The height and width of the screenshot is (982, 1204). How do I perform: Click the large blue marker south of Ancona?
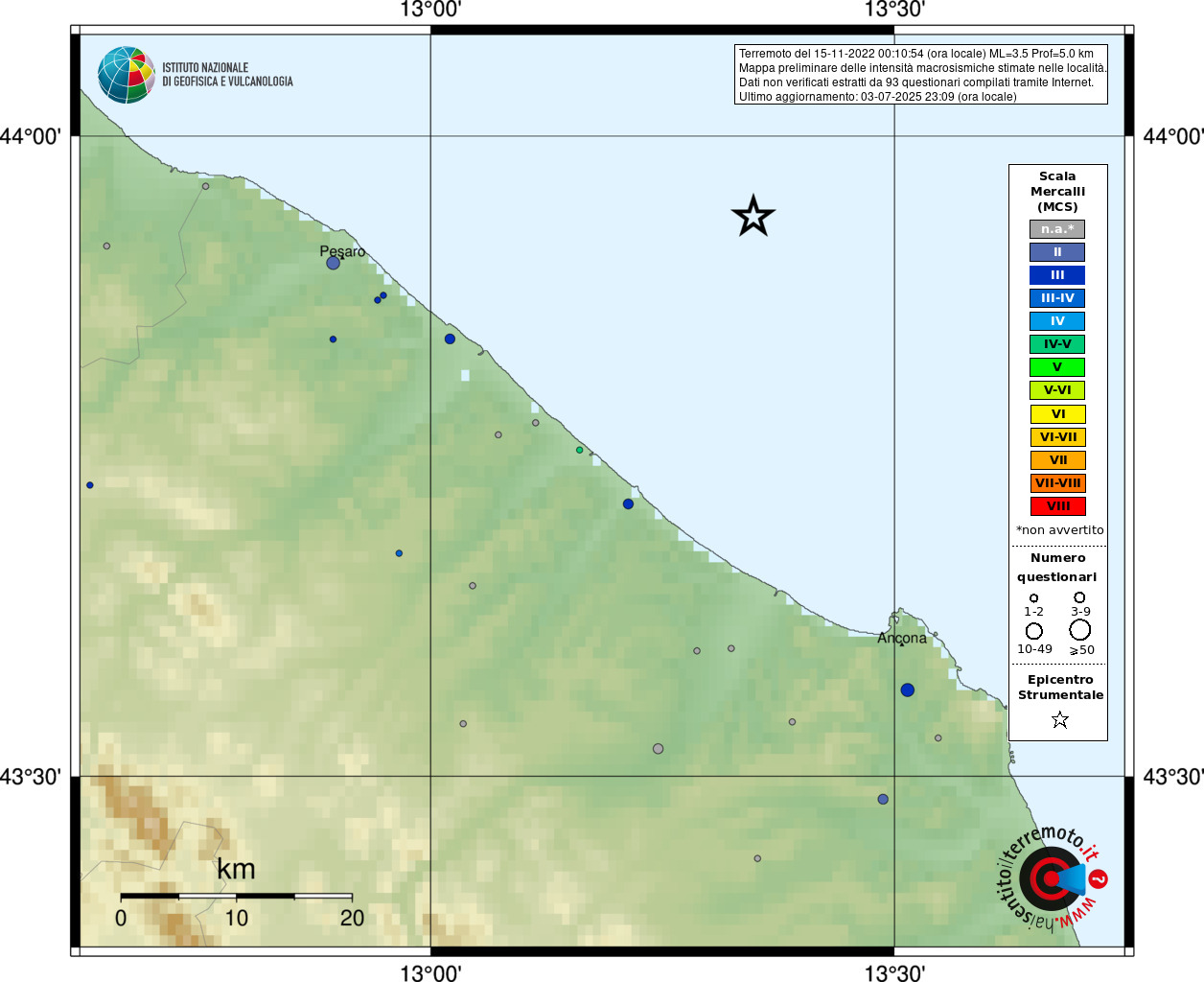[908, 690]
